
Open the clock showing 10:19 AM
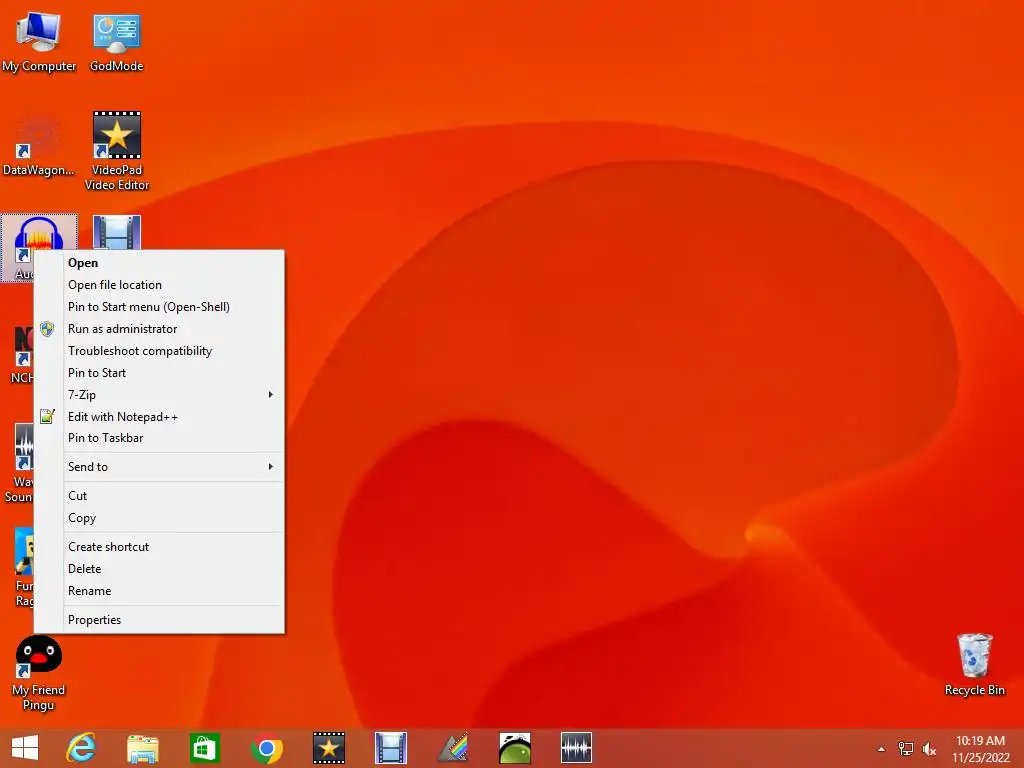(x=980, y=749)
